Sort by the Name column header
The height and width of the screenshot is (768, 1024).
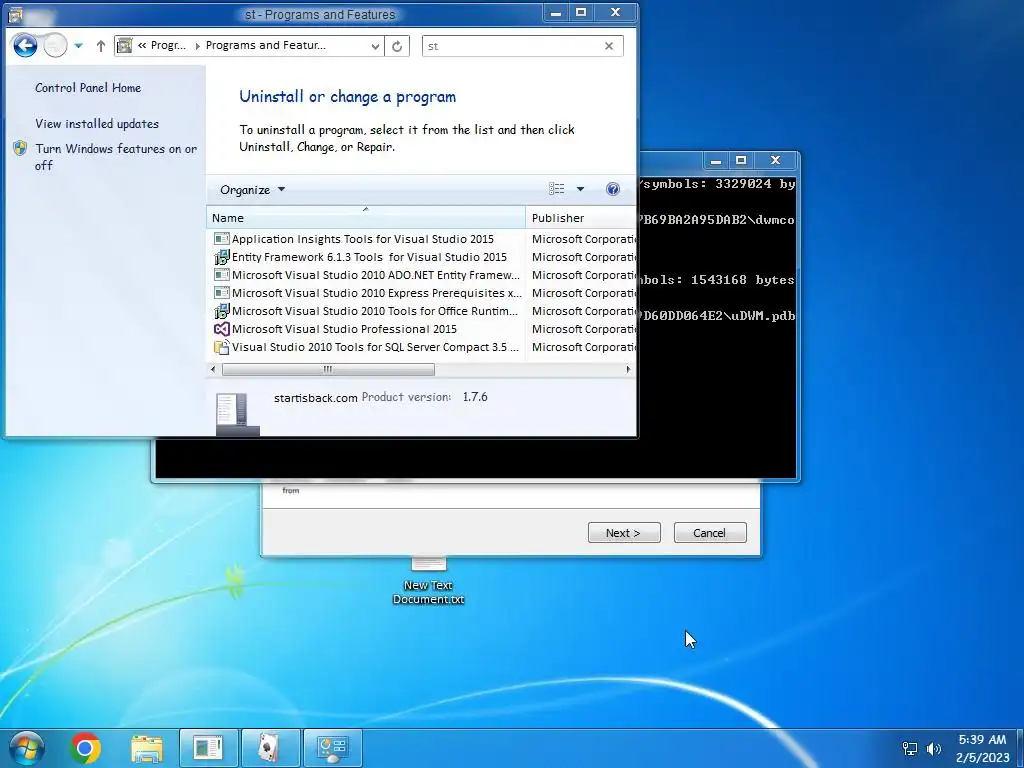tap(366, 217)
